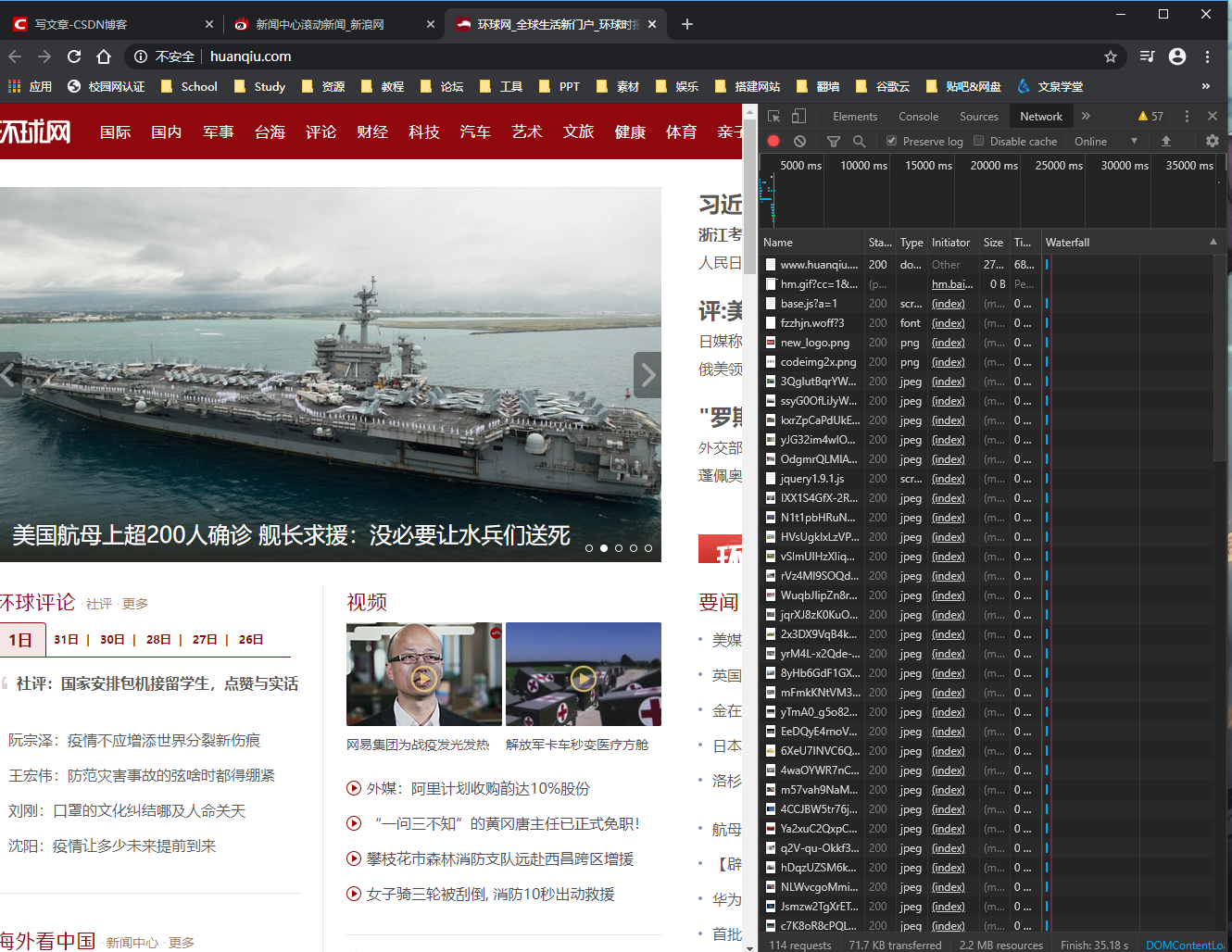Reload the page
Screen dimensions: 1232x952
pyautogui.click(x=74, y=56)
